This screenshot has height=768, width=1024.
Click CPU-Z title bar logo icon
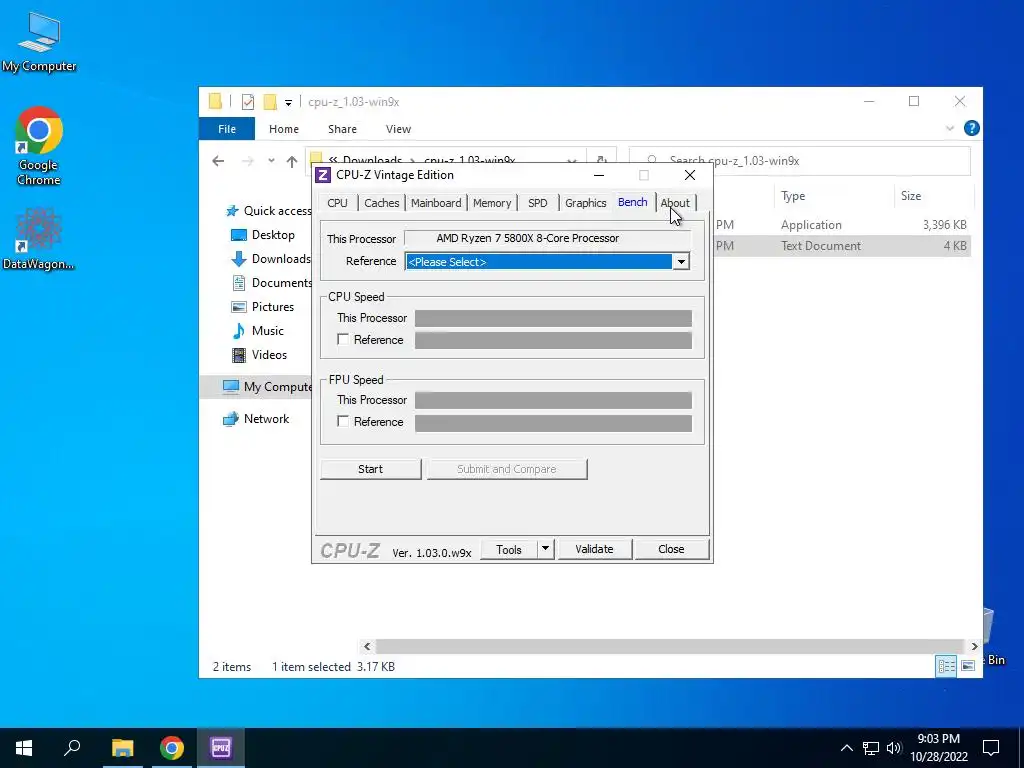pyautogui.click(x=323, y=175)
